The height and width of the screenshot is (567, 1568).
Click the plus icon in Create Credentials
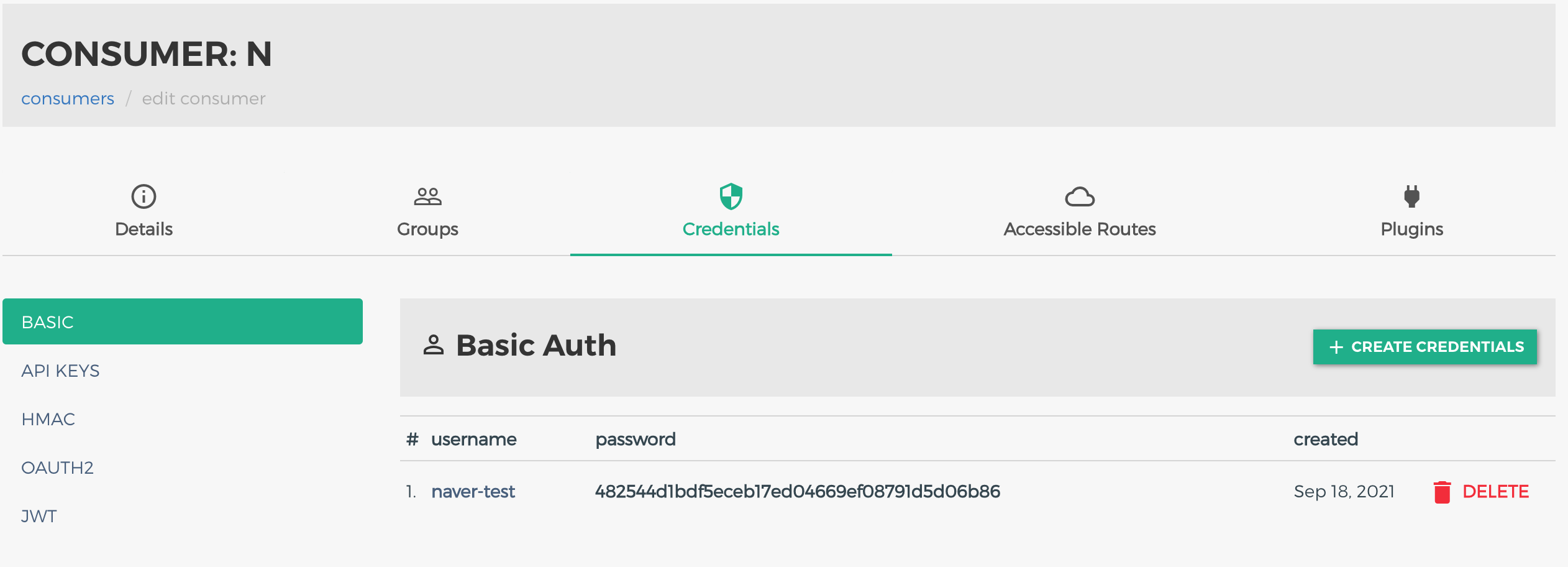(x=1336, y=347)
